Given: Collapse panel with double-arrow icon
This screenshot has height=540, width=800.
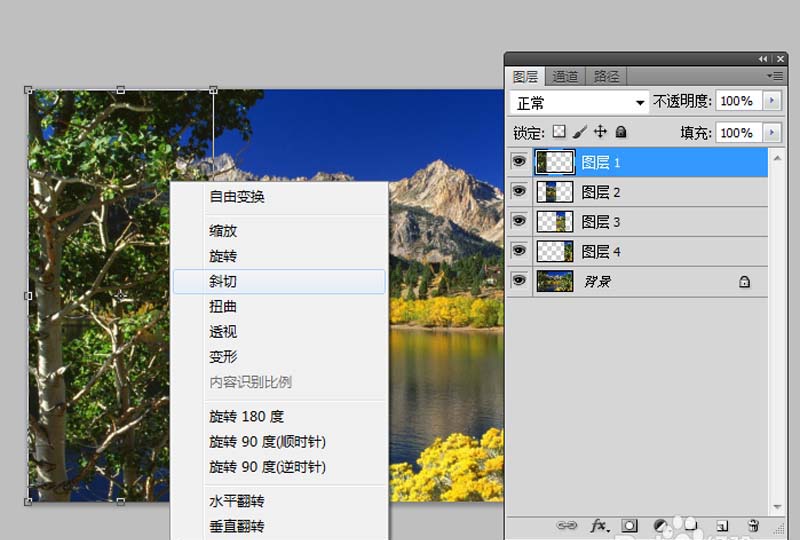Looking at the screenshot, I should (x=763, y=59).
